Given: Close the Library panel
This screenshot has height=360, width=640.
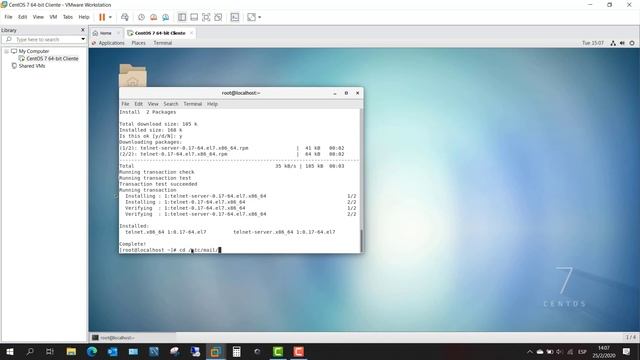Looking at the screenshot, I should point(83,30).
